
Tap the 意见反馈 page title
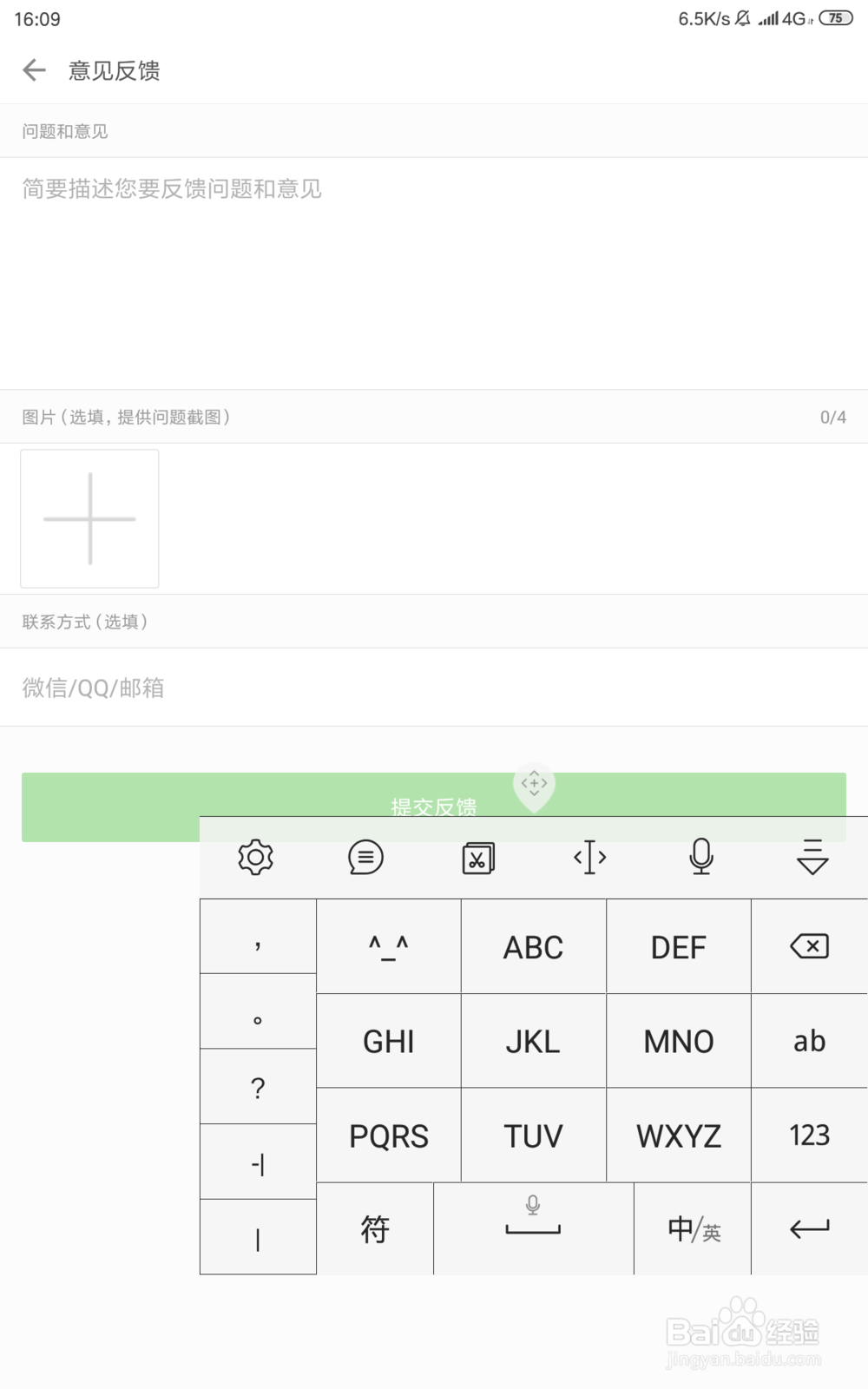pyautogui.click(x=115, y=70)
